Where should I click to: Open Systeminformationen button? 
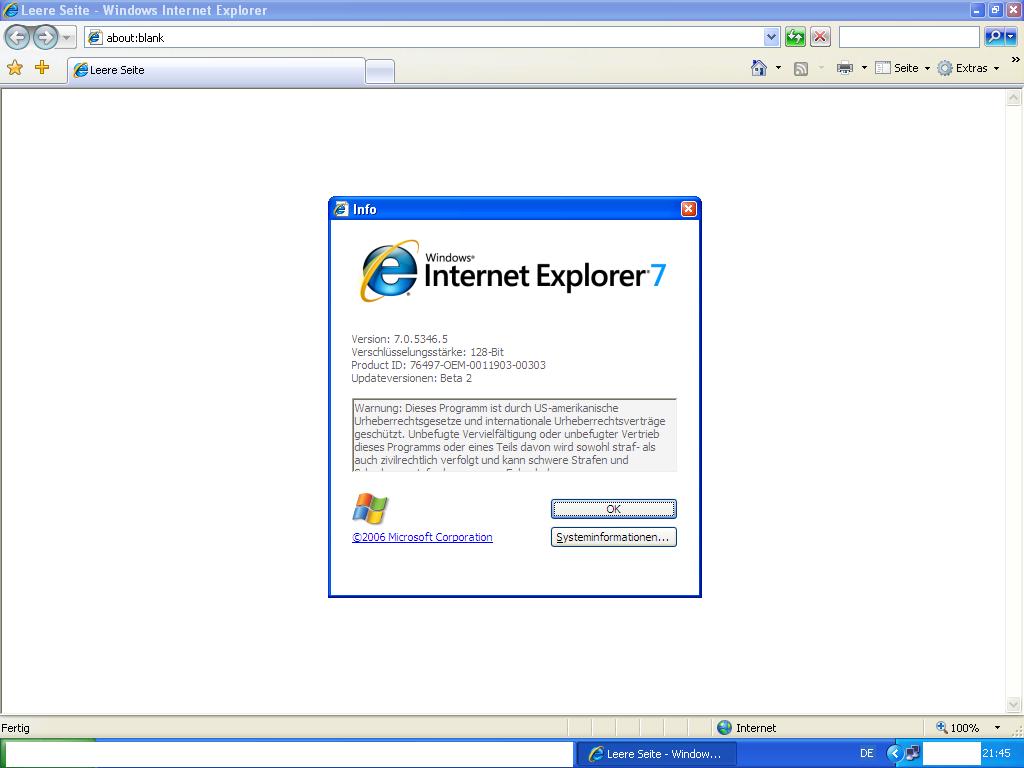tap(613, 537)
